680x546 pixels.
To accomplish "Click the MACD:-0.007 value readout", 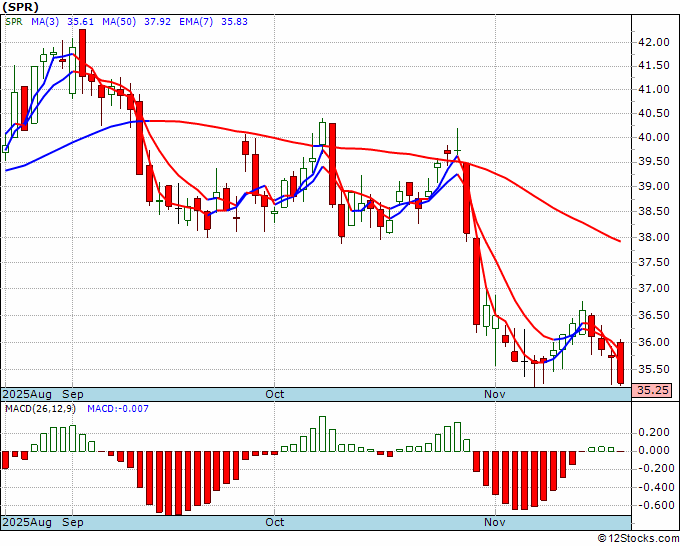I will [x=118, y=409].
